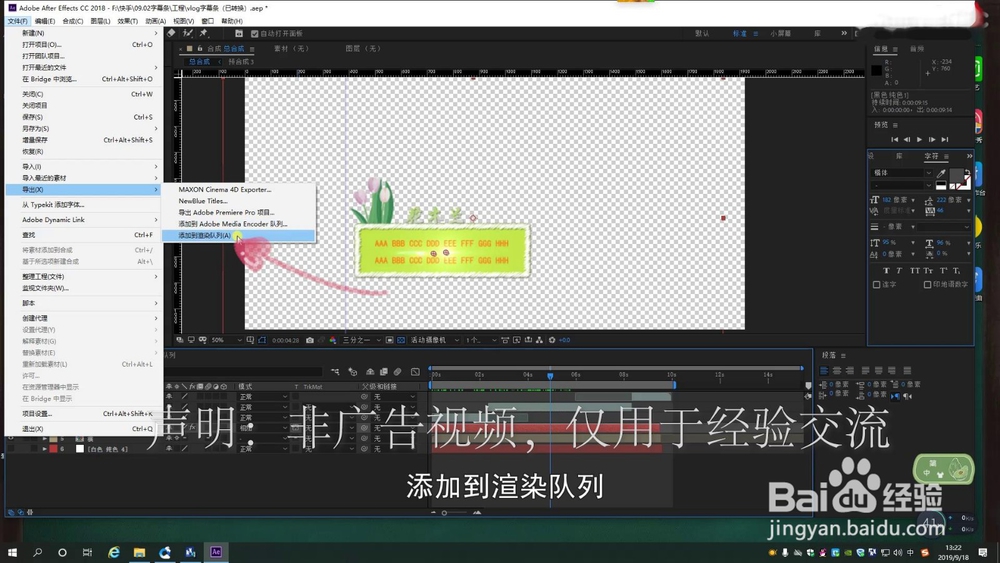Click the current time indicator on timeline ruler
The width and height of the screenshot is (1000, 563).
pos(550,376)
